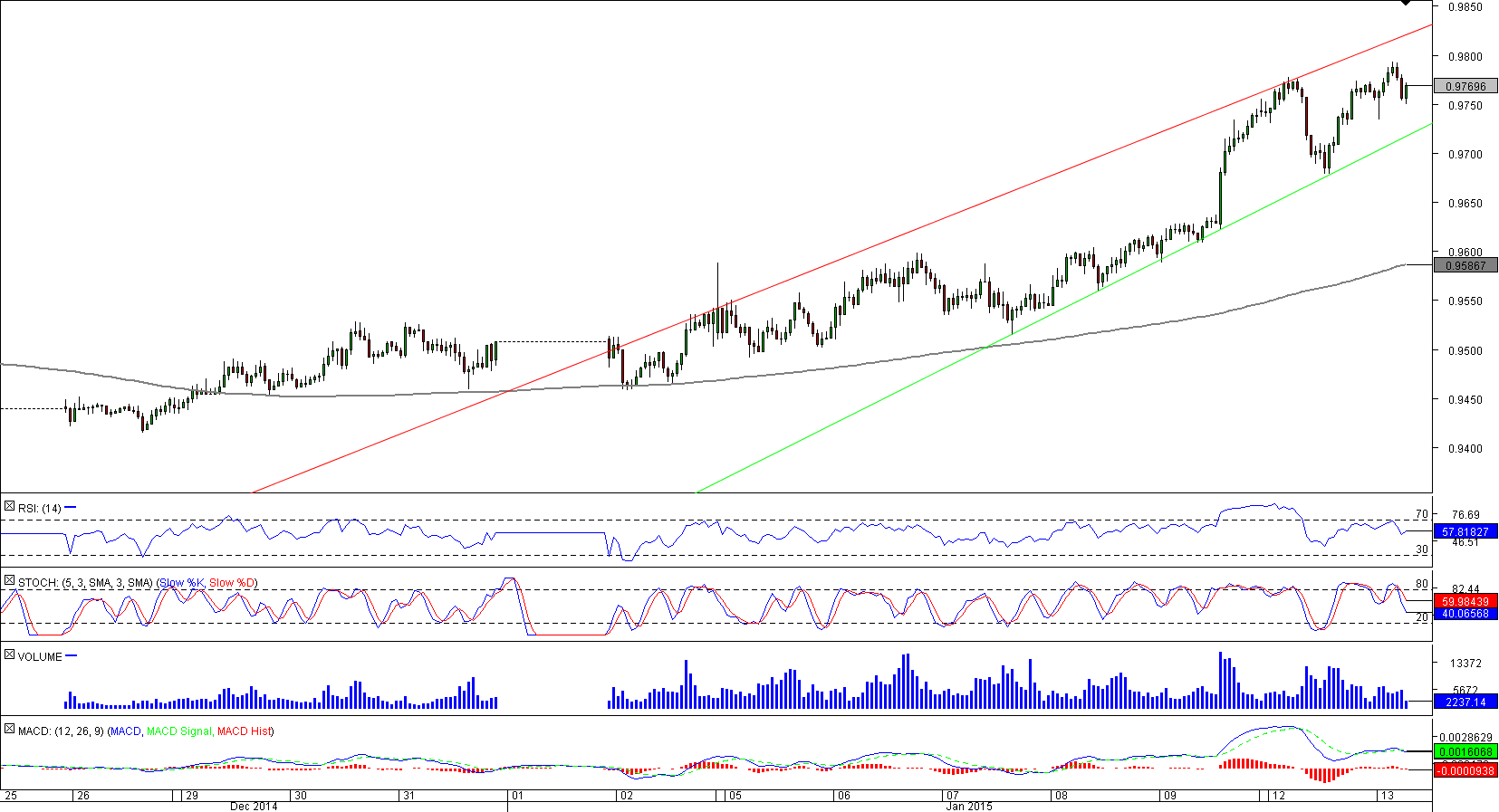Click the RSI value label 57.81827

1465,532
